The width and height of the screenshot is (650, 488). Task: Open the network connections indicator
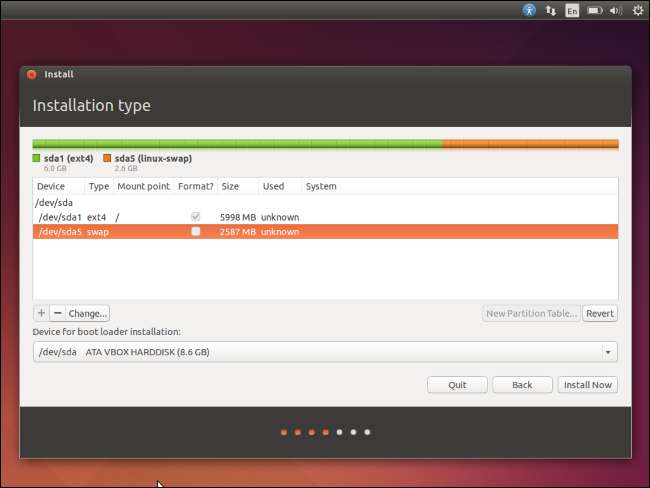[x=551, y=10]
